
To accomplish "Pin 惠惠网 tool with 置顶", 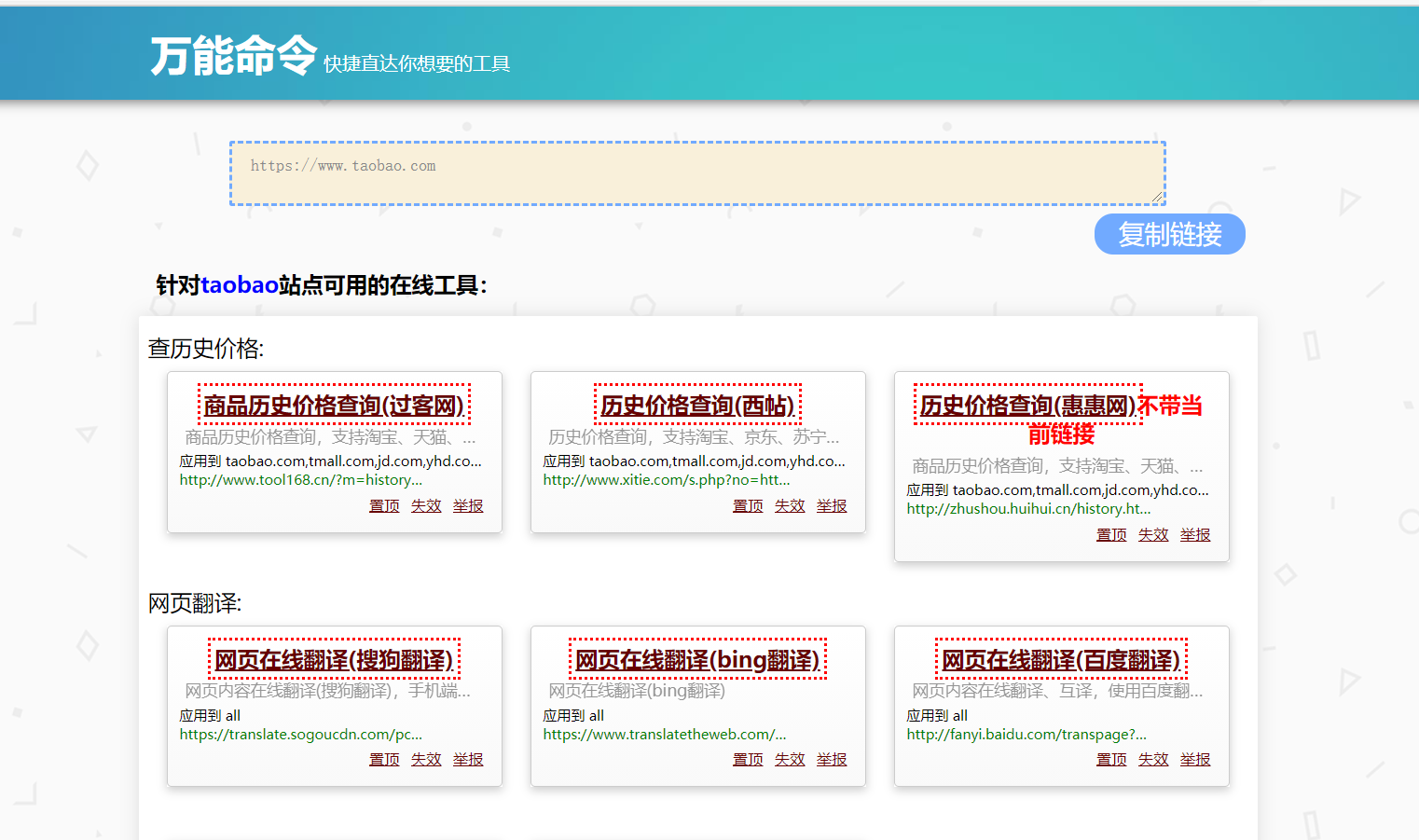I will pos(1111,535).
